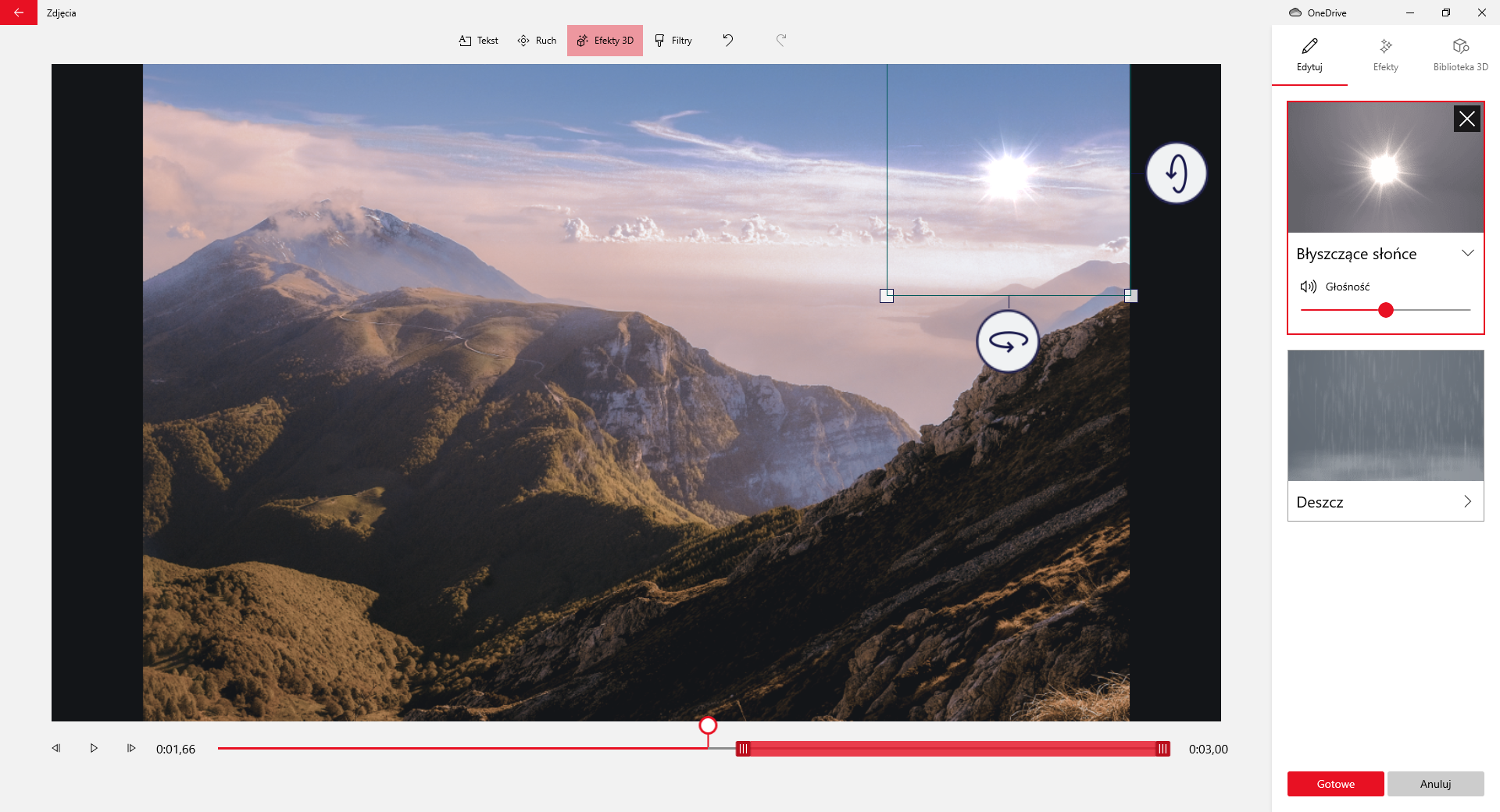
Task: Collapse the Błyszczące słońce effect panel
Action: (x=1467, y=253)
